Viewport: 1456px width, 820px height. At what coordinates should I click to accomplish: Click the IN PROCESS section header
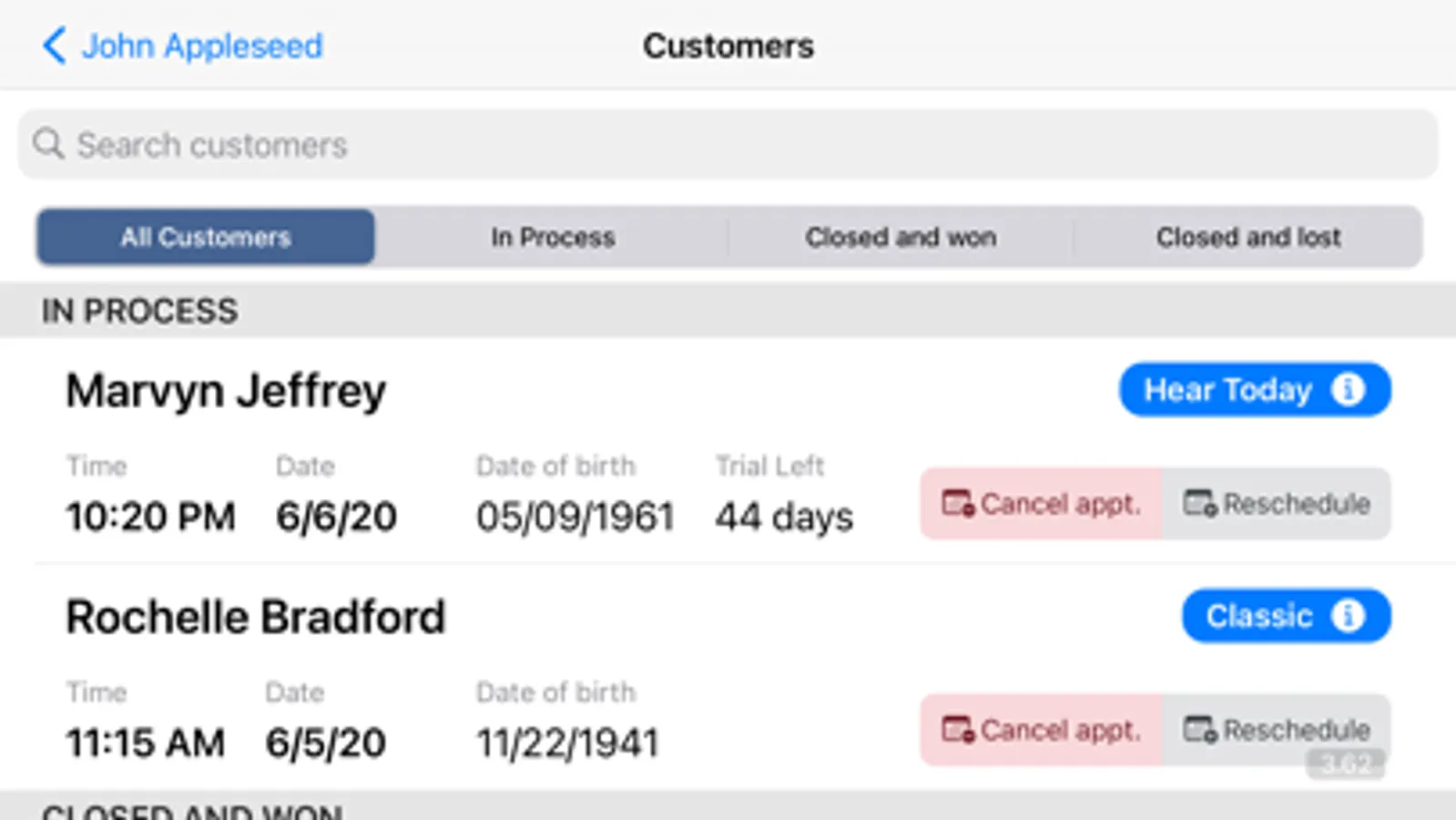pyautogui.click(x=139, y=311)
